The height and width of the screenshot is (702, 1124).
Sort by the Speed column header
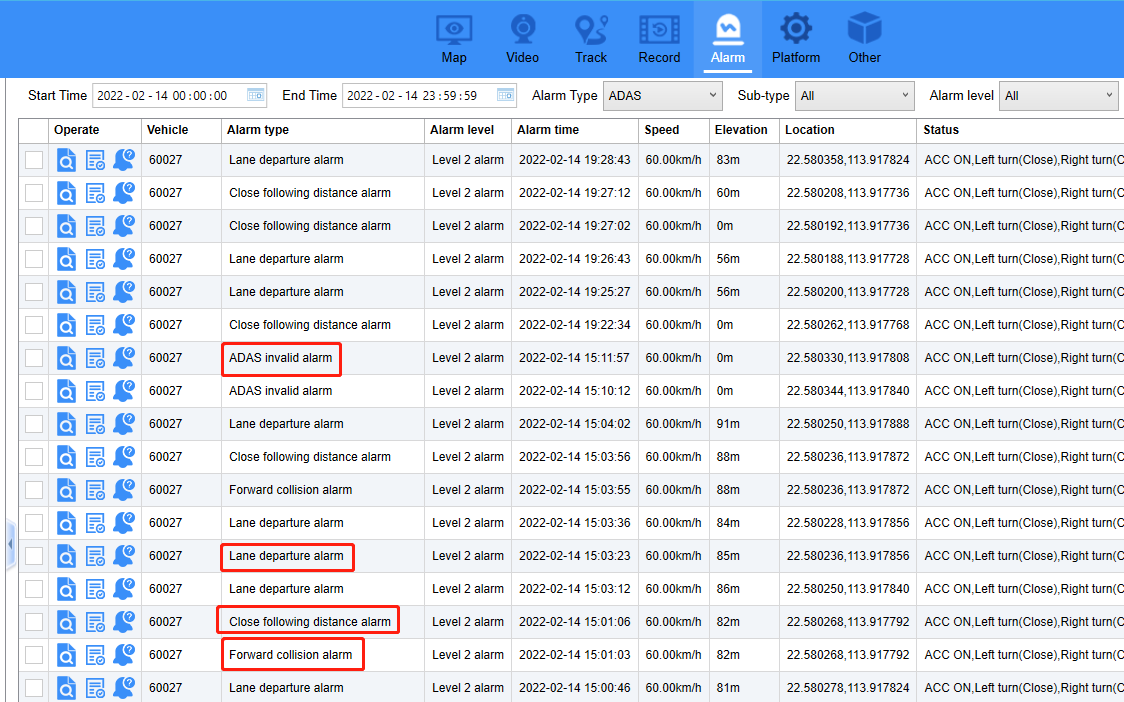673,130
